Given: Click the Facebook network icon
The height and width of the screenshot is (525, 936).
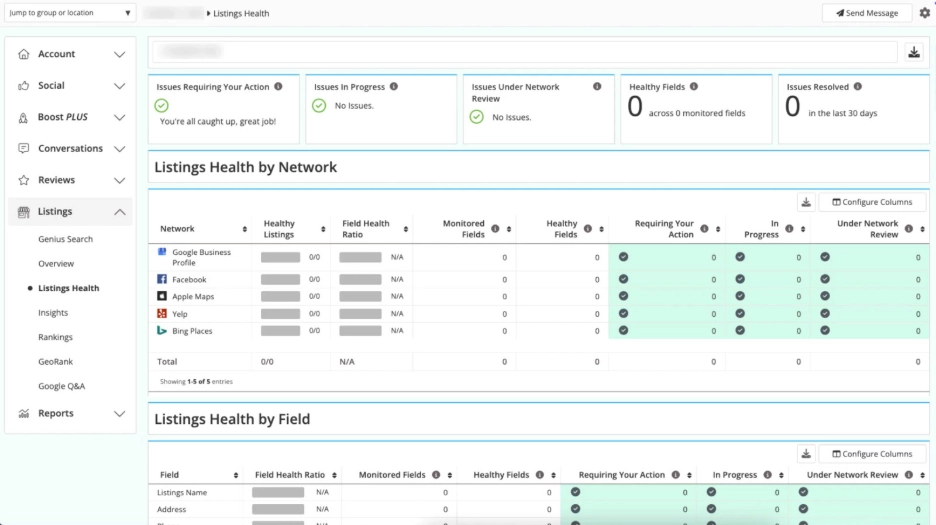Looking at the screenshot, I should point(162,279).
